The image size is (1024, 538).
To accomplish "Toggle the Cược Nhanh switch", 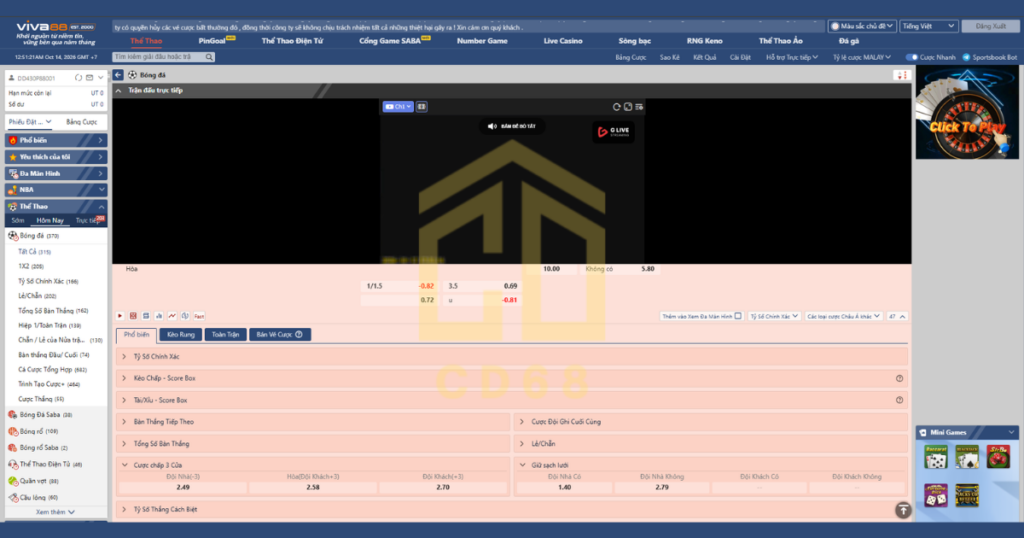I will click(912, 57).
